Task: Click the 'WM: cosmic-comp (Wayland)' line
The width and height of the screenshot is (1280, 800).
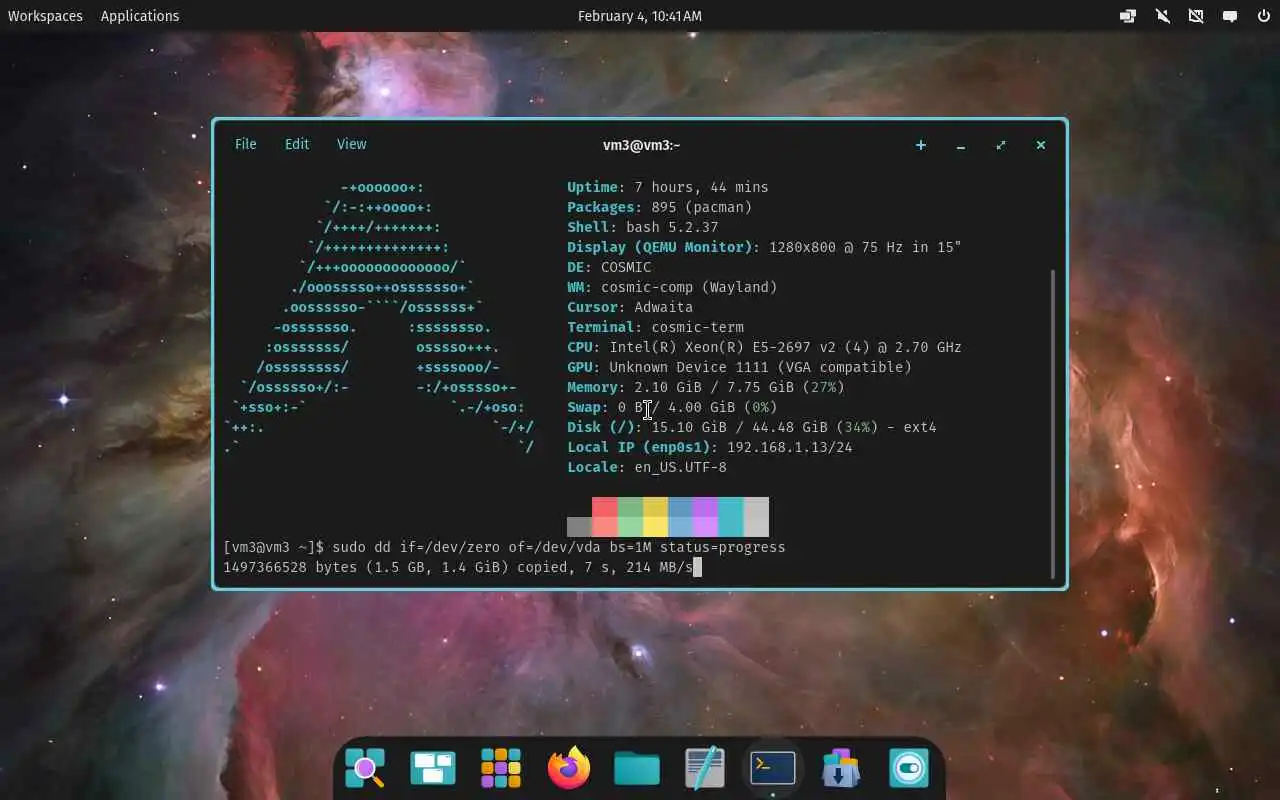Action: coord(672,287)
